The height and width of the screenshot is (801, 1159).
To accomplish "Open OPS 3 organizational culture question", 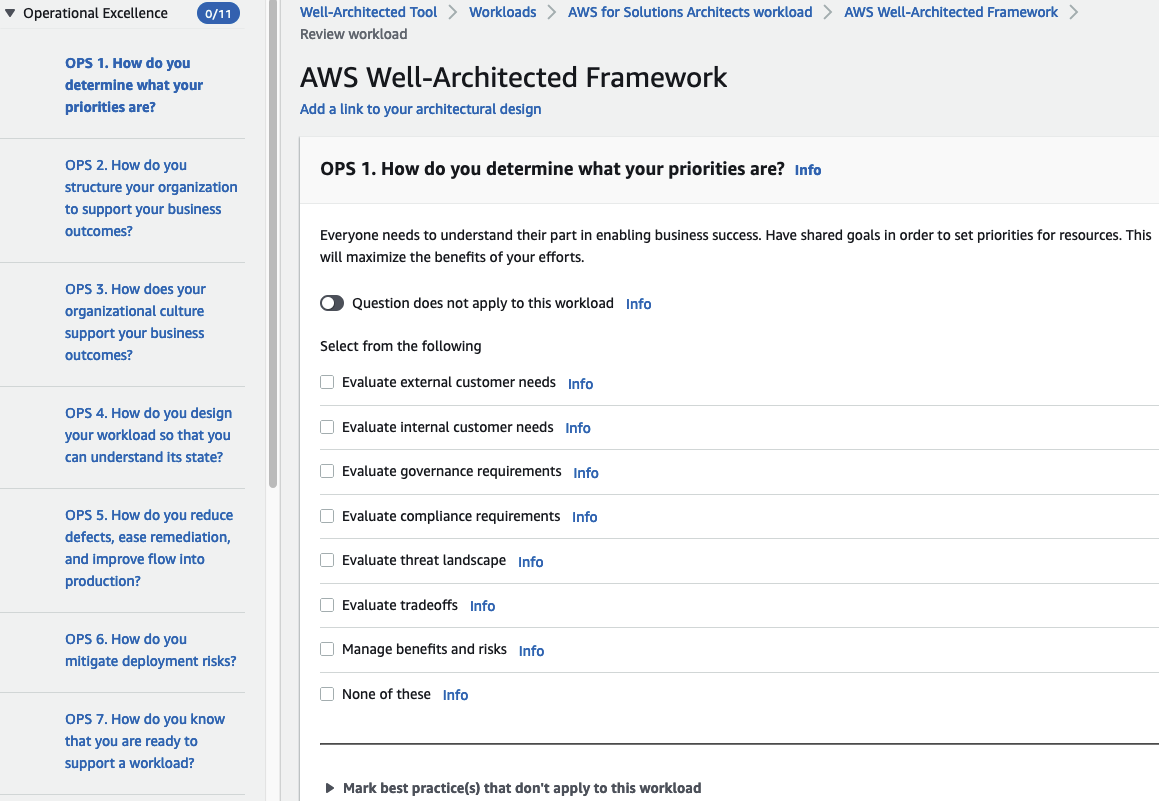I will (x=135, y=322).
